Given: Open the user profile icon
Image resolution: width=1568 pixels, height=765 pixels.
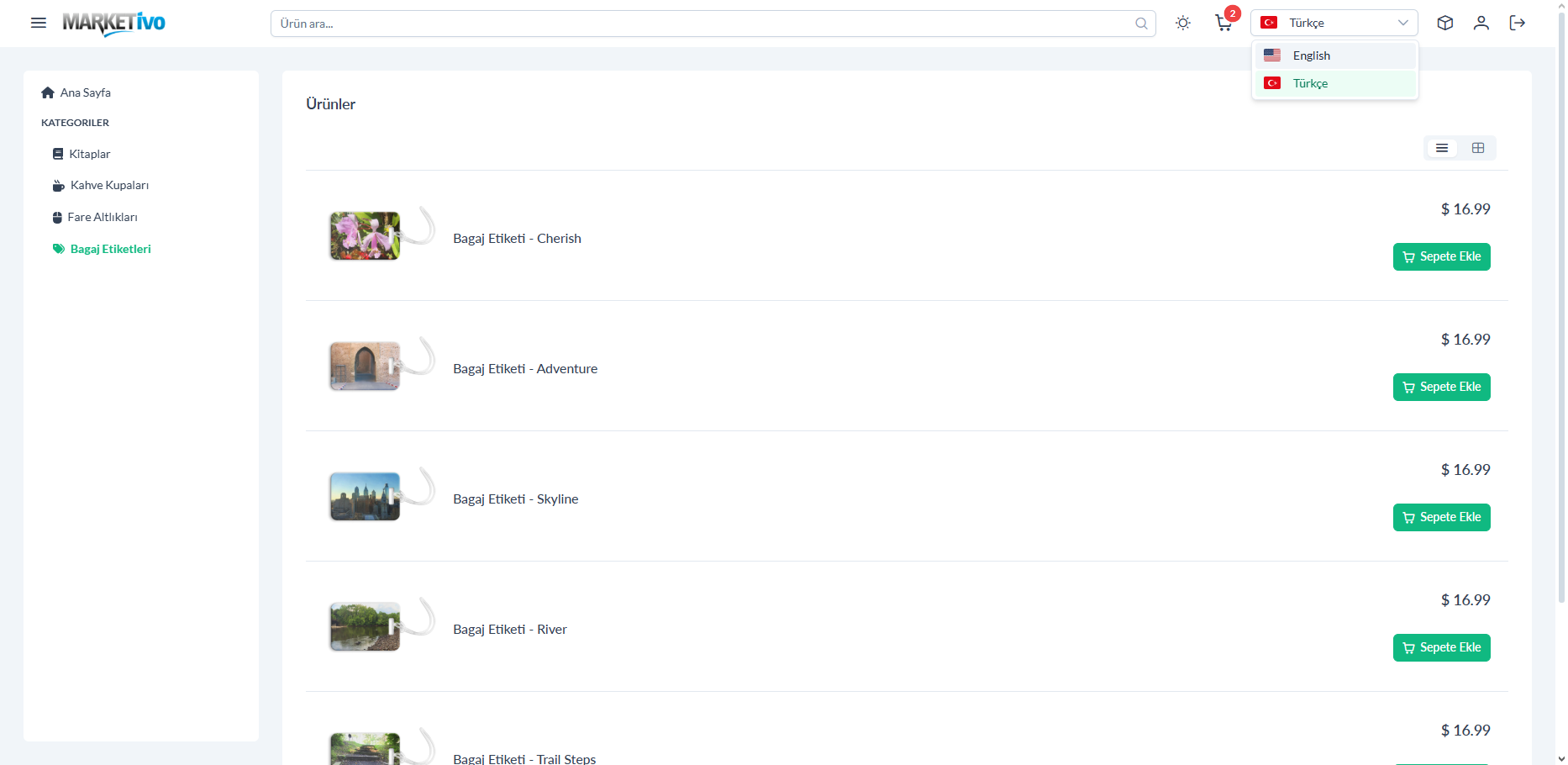Looking at the screenshot, I should (x=1481, y=23).
